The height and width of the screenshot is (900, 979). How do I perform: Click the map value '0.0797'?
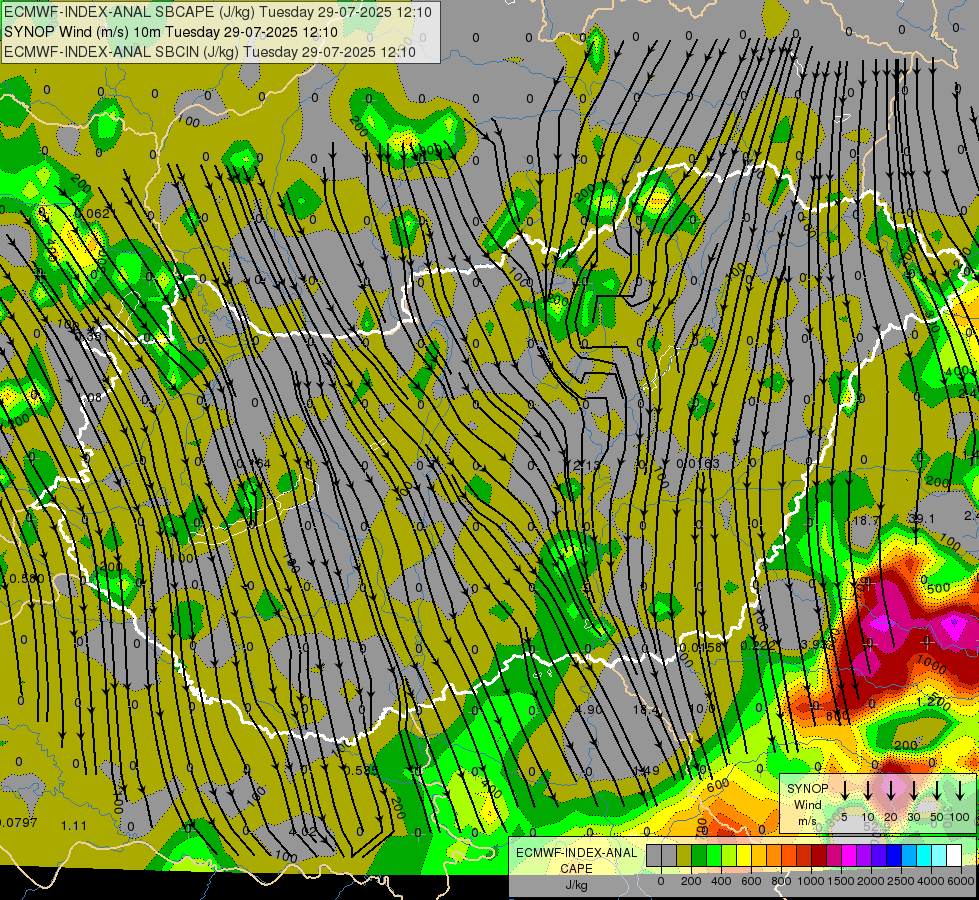pyautogui.click(x=18, y=823)
